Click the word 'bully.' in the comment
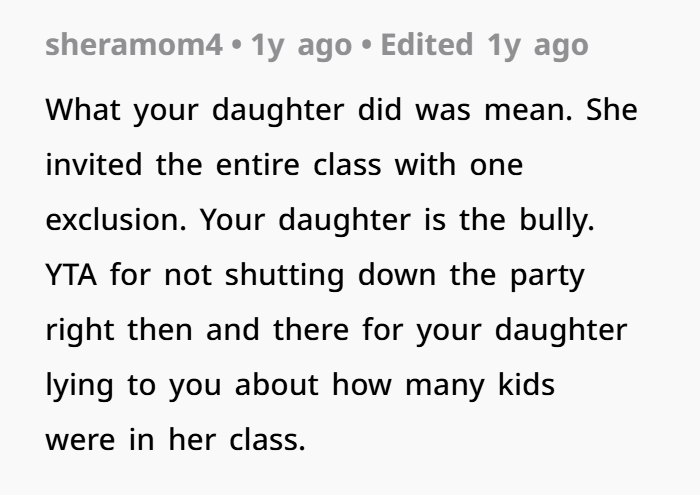Image resolution: width=700 pixels, height=495 pixels. pyautogui.click(x=557, y=220)
